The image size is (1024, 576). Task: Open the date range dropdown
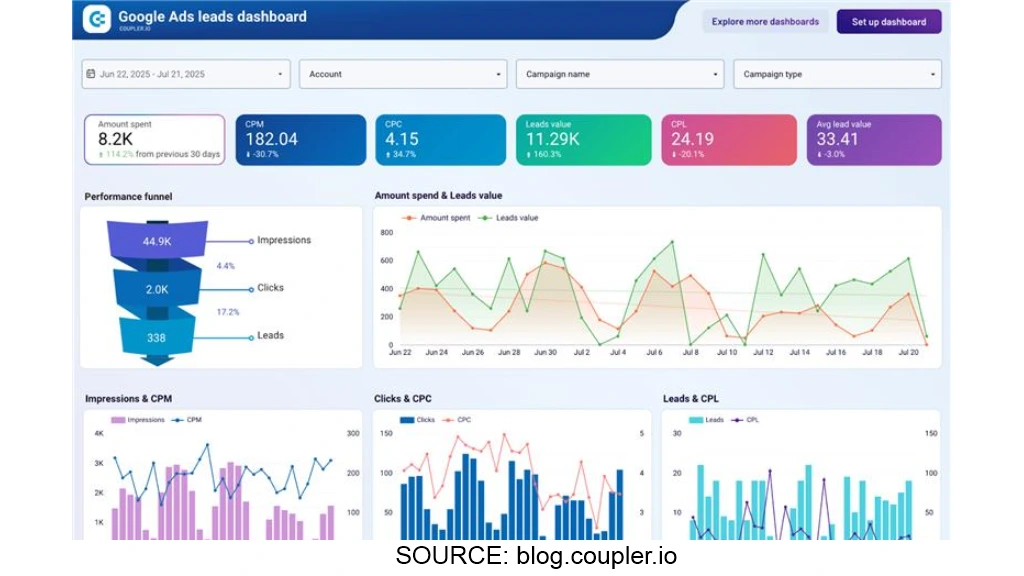click(186, 74)
